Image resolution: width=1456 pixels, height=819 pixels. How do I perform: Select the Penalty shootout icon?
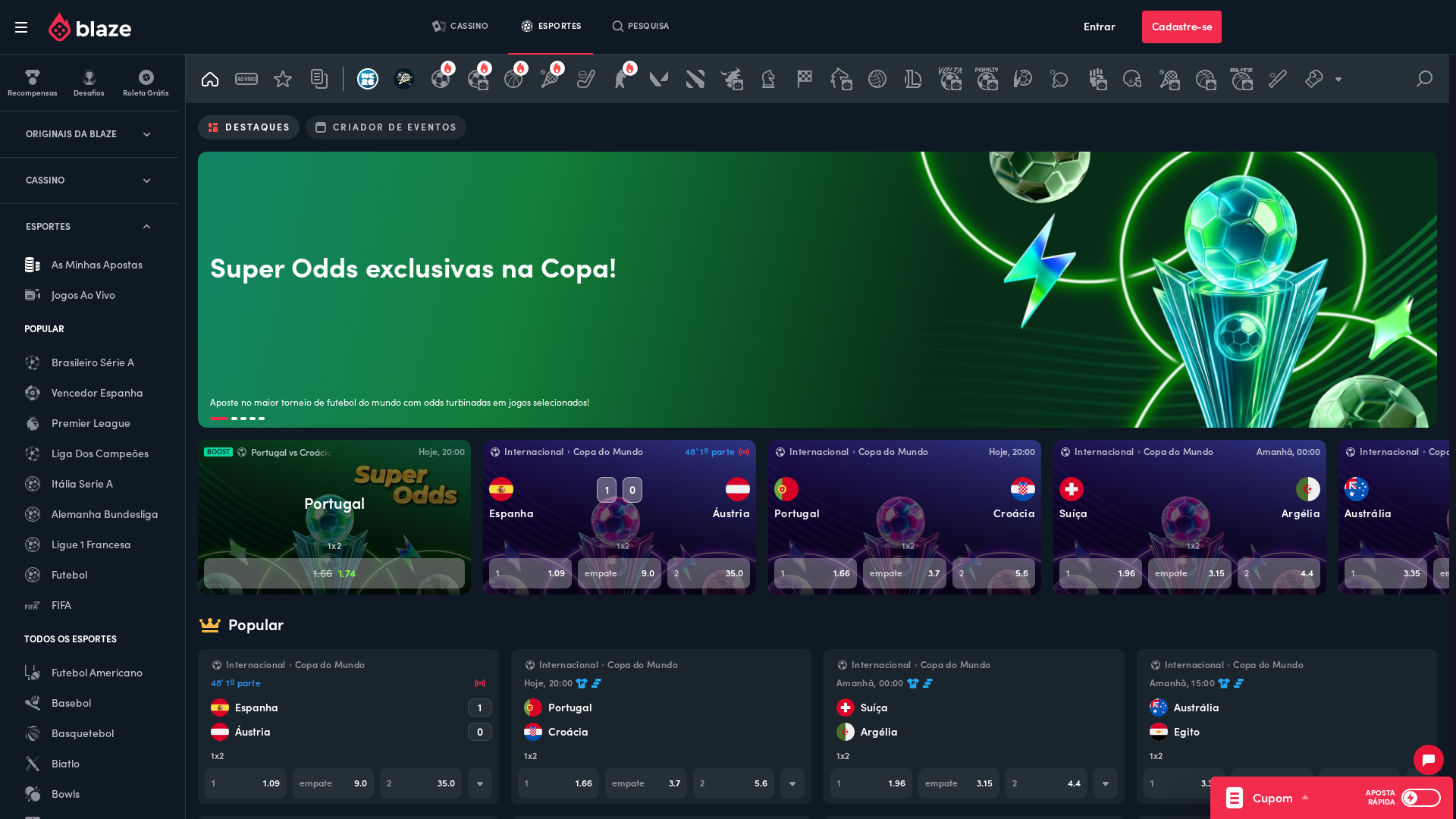987,79
